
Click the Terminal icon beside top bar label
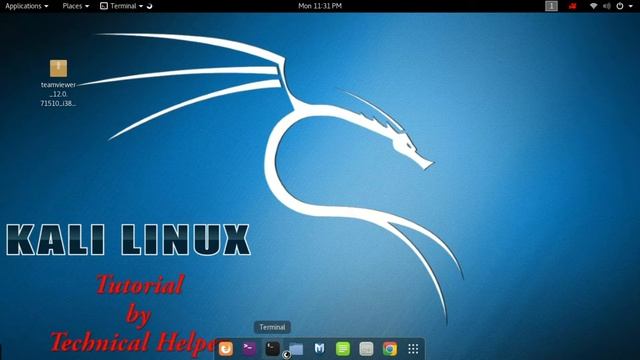pyautogui.click(x=104, y=6)
